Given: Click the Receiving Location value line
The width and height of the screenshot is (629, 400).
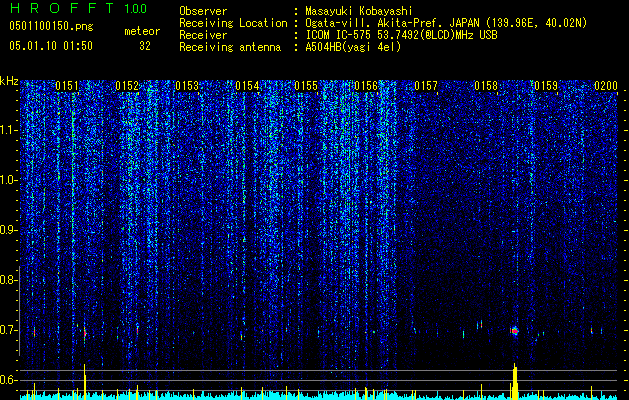Looking at the screenshot, I should pyautogui.click(x=447, y=23).
